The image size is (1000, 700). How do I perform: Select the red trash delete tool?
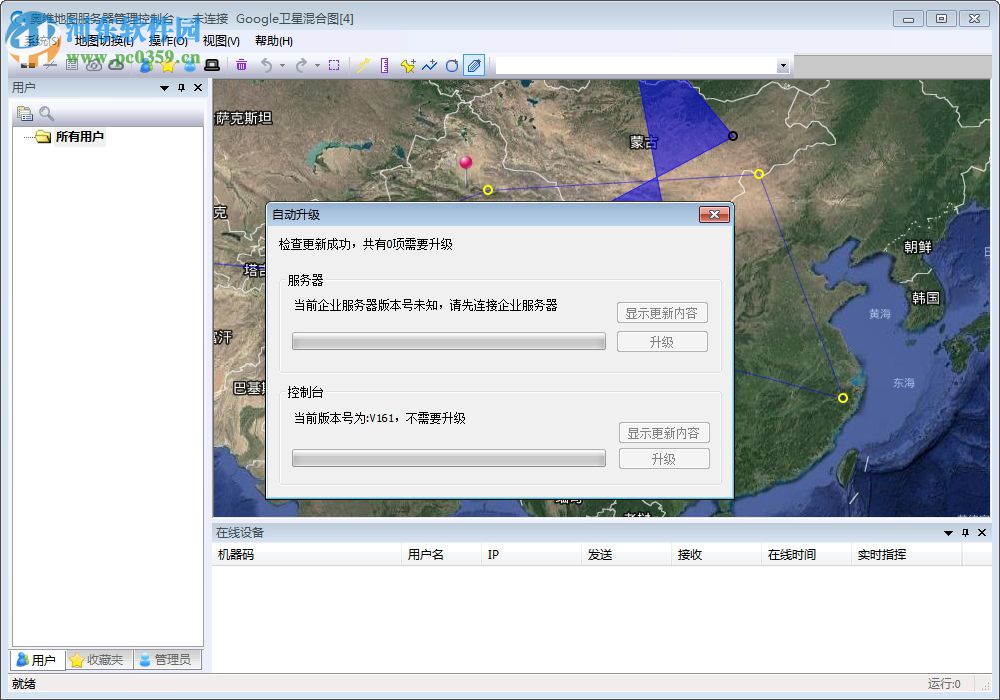pyautogui.click(x=242, y=65)
